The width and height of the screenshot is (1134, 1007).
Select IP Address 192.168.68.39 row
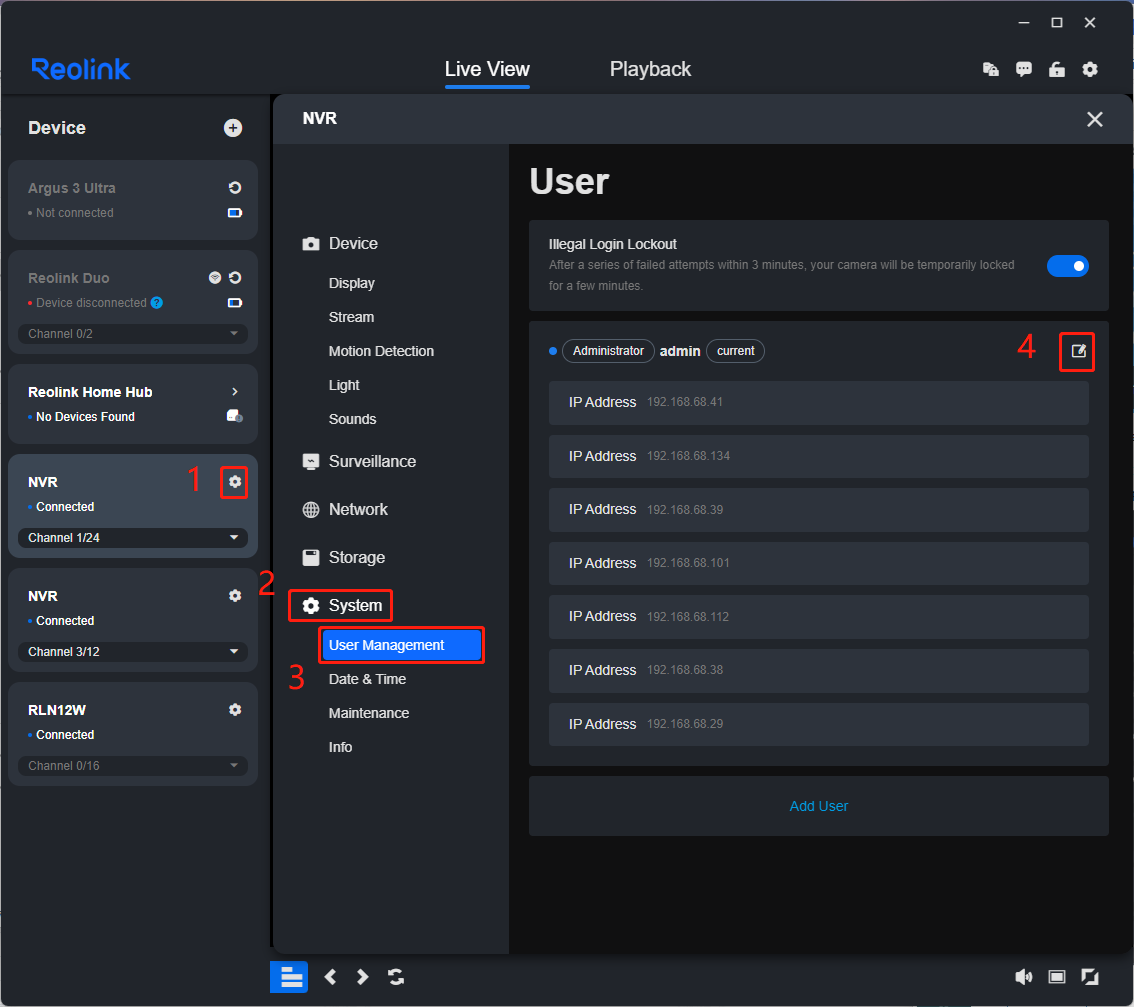pos(819,510)
